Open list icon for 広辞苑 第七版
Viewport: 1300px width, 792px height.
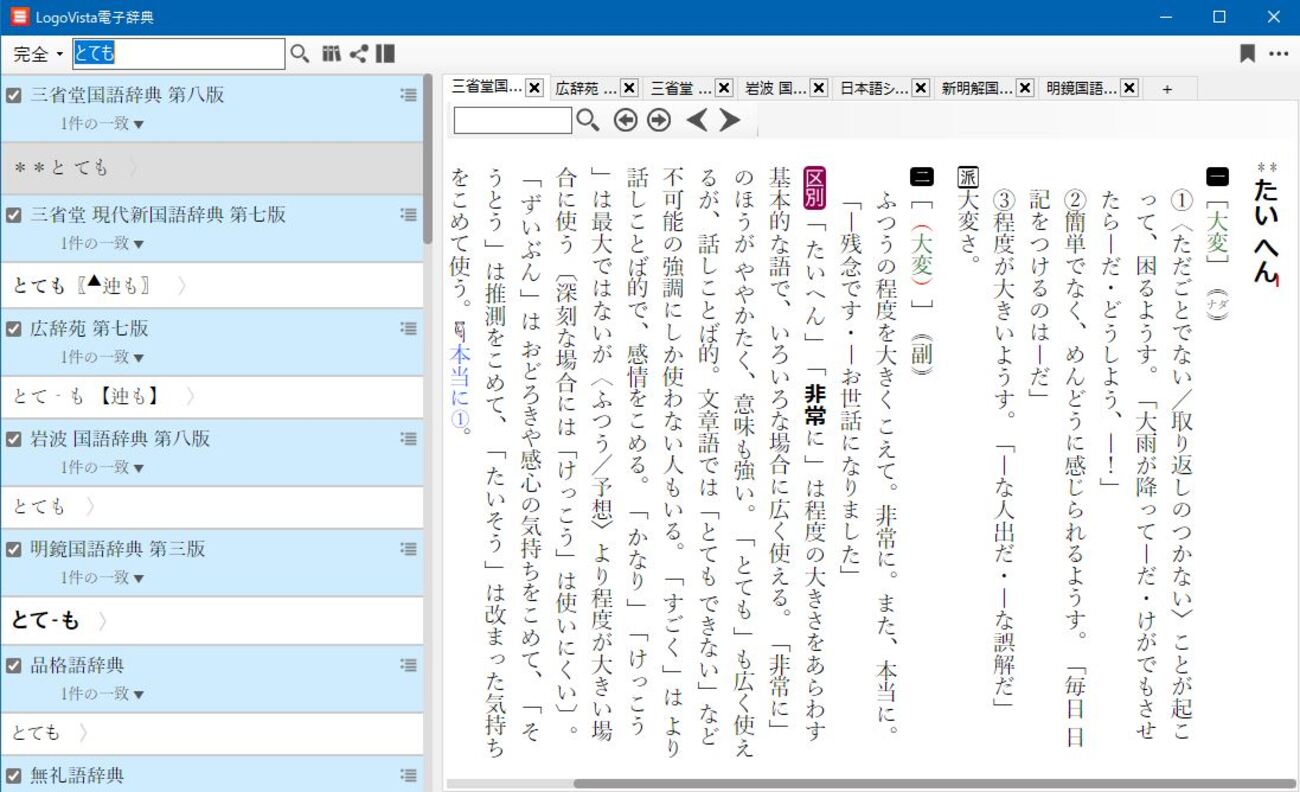(408, 328)
